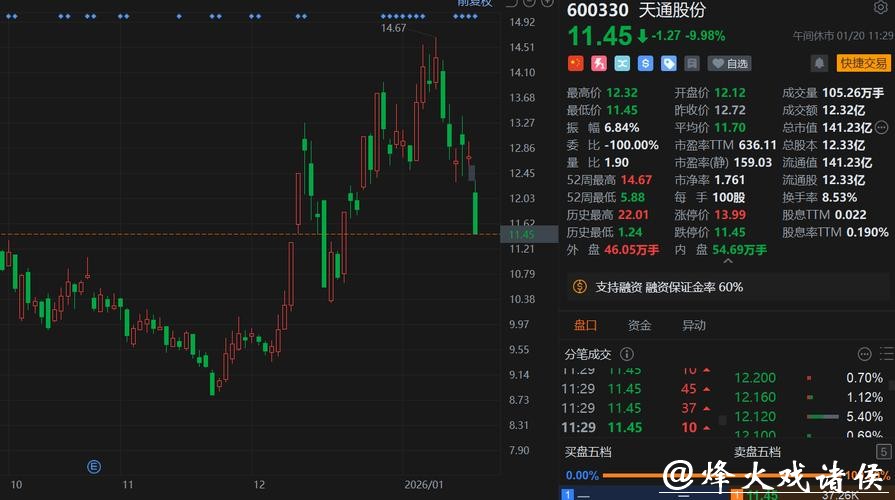Open the bell price alert icon
895x500 pixels.
819,63
